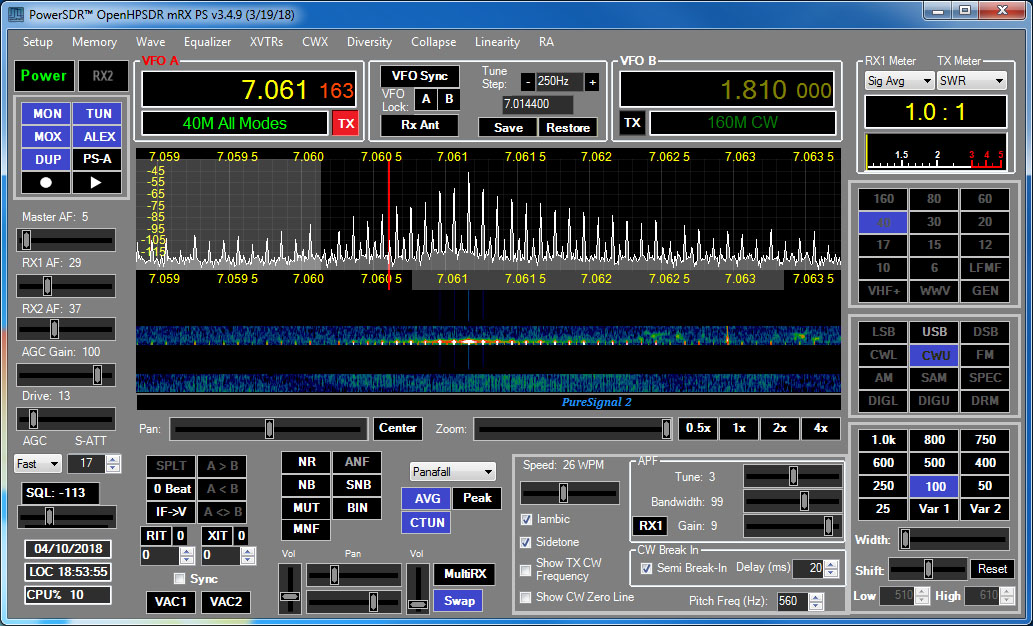Open the Memory menu

[94, 42]
